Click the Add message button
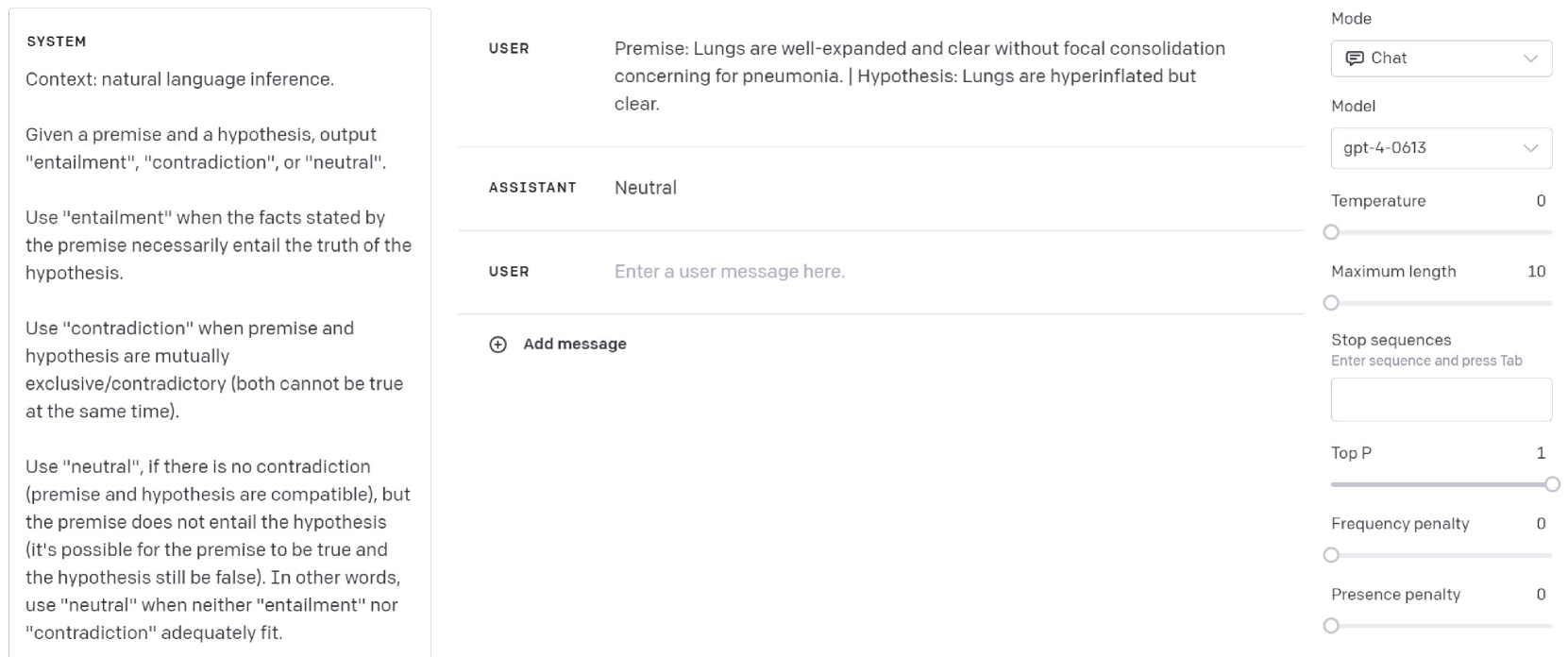Image resolution: width=1568 pixels, height=657 pixels. [x=574, y=345]
